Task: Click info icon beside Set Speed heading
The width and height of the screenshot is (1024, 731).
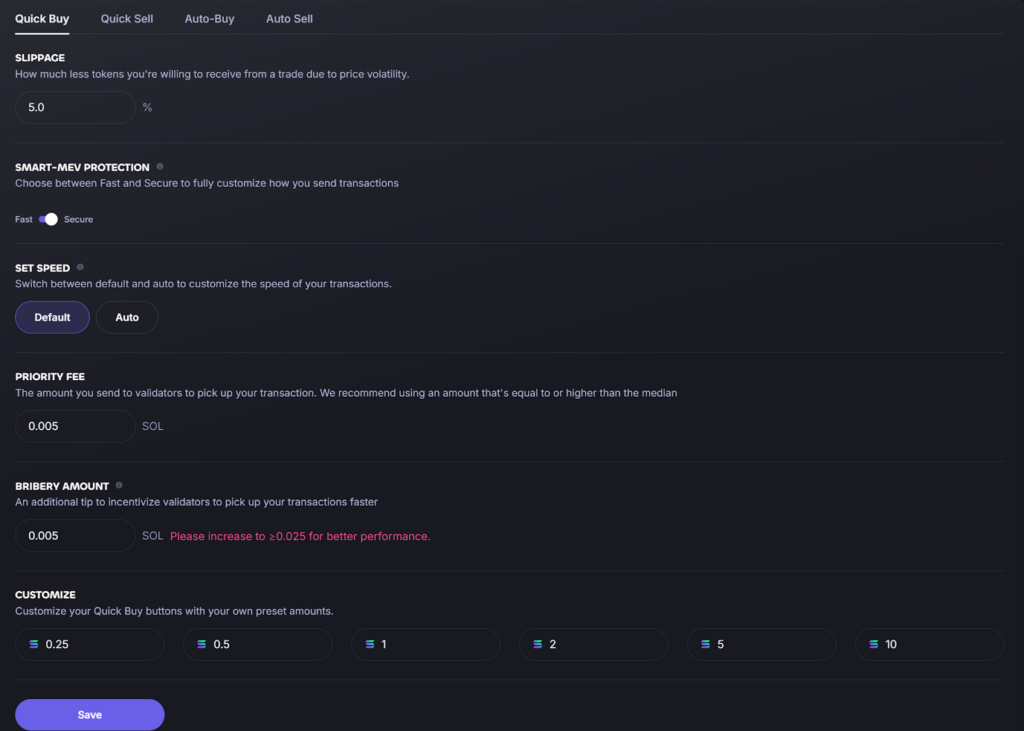Action: click(x=80, y=268)
